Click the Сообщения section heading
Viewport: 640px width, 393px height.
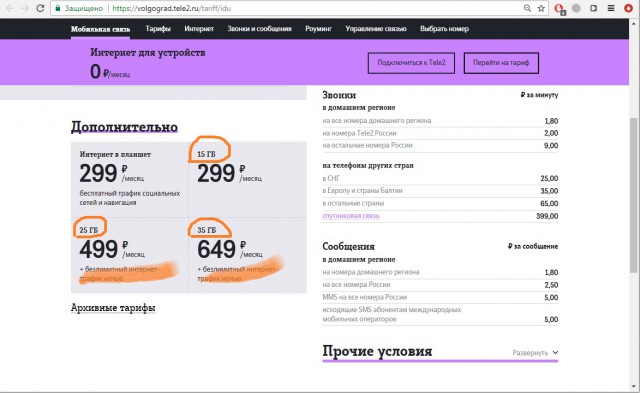coord(349,246)
